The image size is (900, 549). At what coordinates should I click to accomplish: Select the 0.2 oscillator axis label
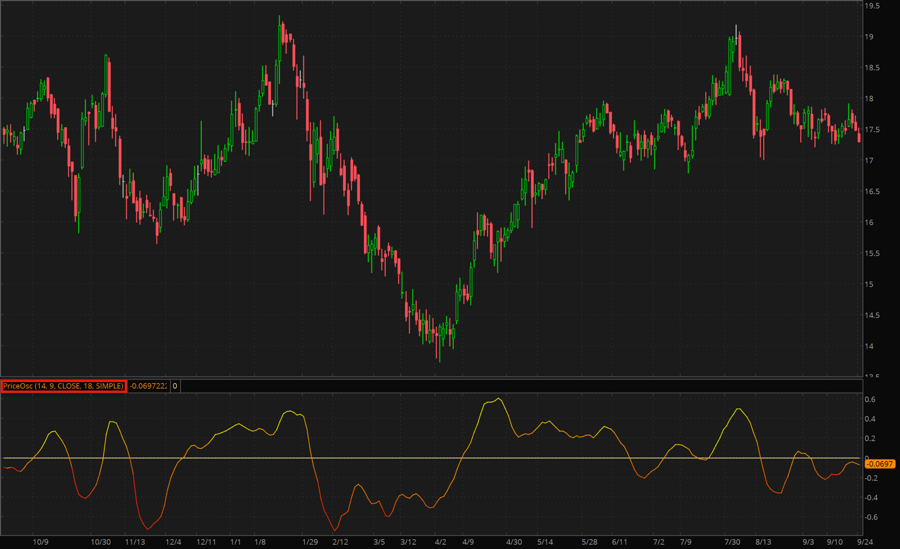coord(871,439)
